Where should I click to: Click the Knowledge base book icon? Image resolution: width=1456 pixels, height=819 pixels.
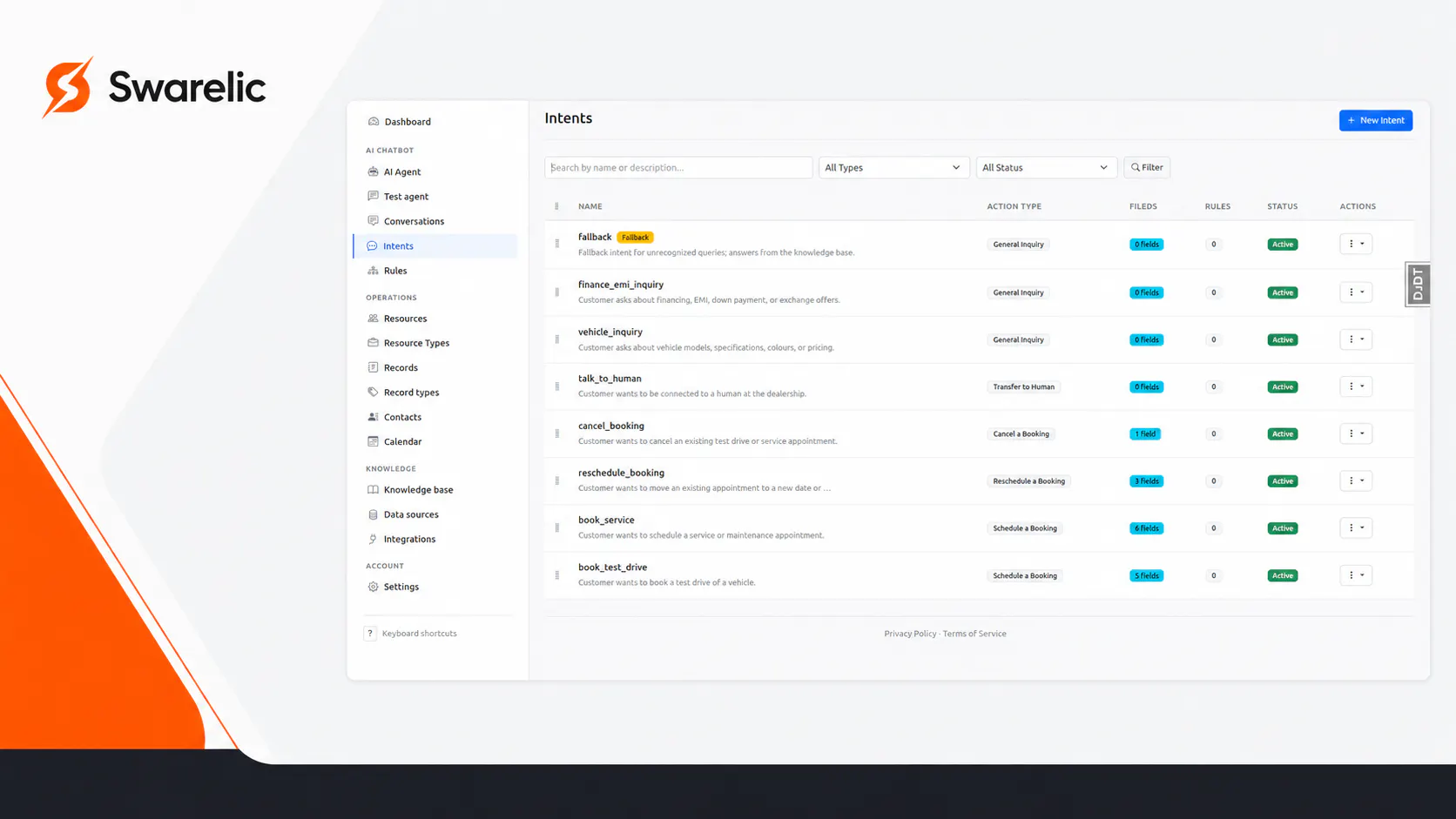pyautogui.click(x=373, y=490)
